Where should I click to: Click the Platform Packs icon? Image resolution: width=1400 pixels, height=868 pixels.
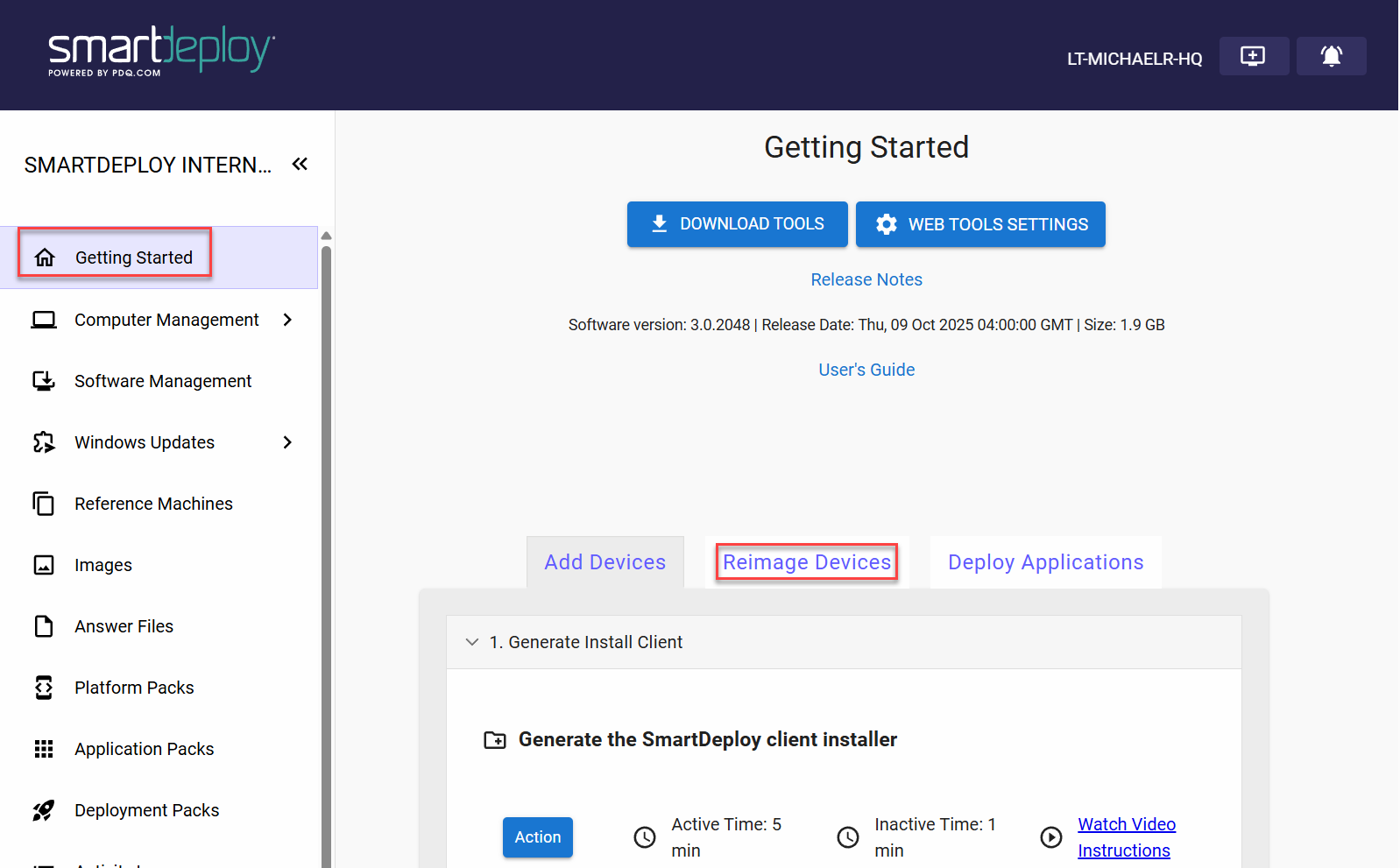click(x=44, y=688)
